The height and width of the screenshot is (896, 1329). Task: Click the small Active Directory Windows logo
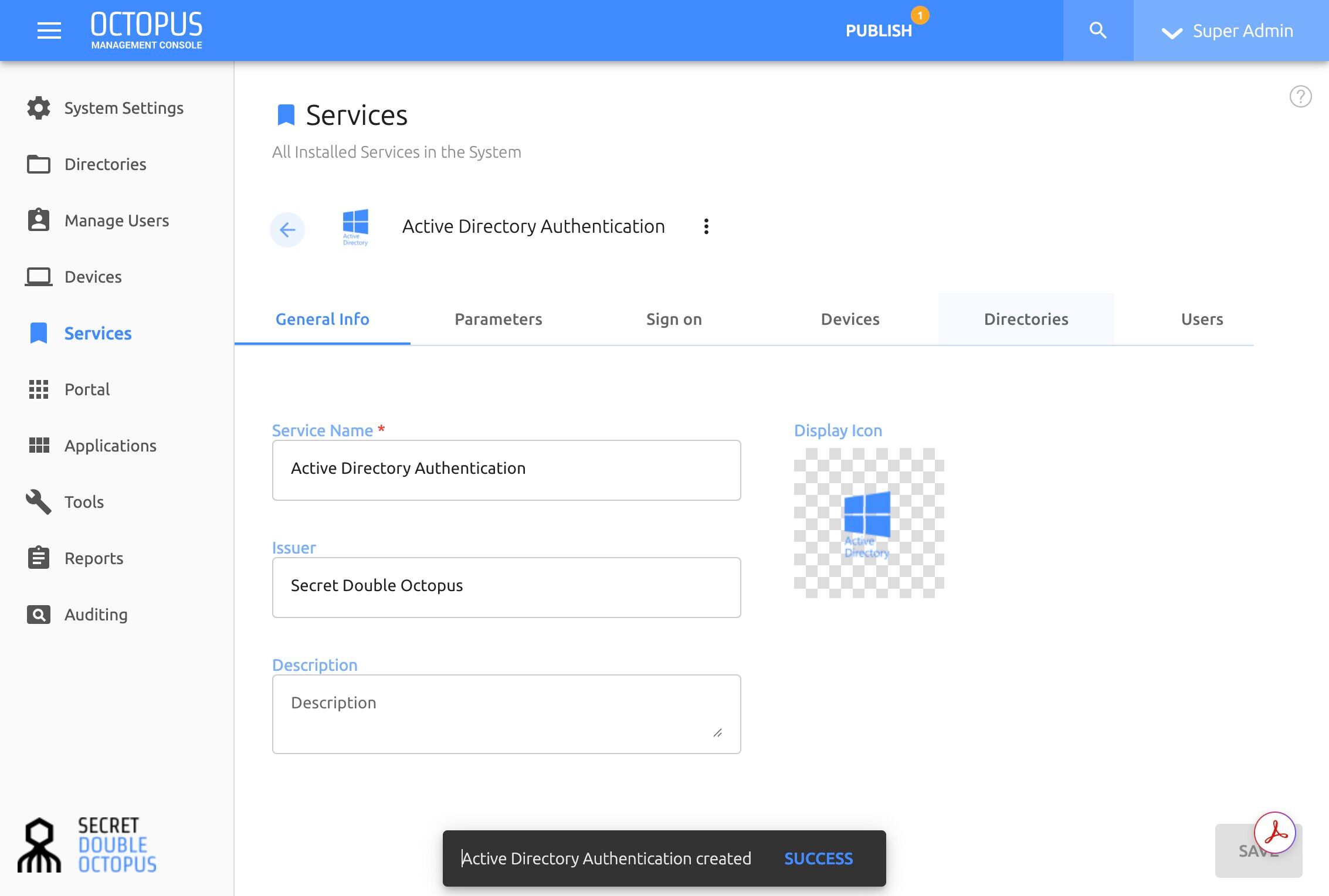[x=355, y=228]
